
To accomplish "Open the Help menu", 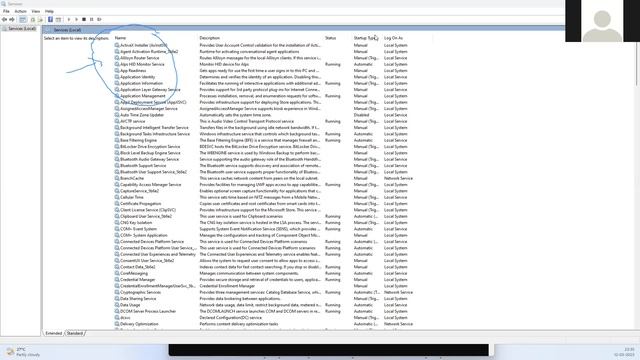I will click(x=49, y=11).
